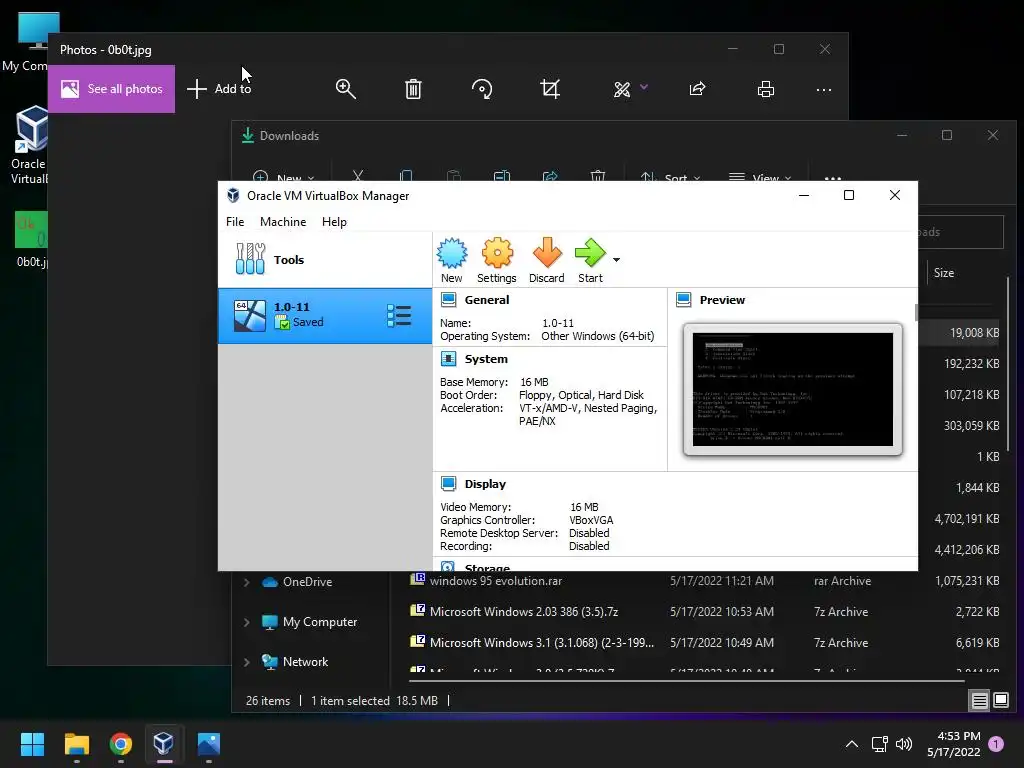The width and height of the screenshot is (1024, 768).
Task: Click the General section header
Action: tap(487, 300)
